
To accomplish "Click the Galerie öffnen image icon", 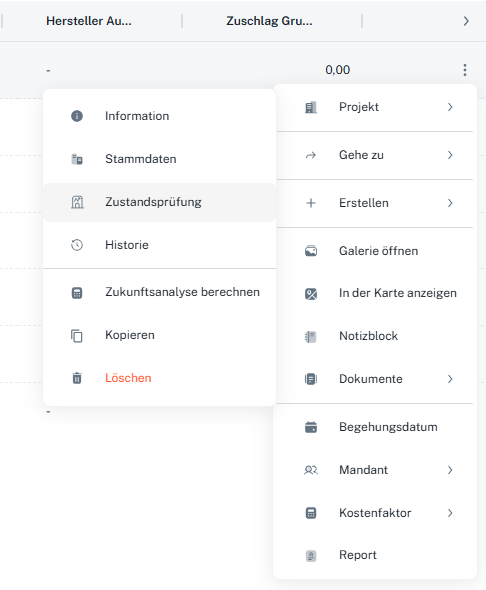I will point(311,251).
